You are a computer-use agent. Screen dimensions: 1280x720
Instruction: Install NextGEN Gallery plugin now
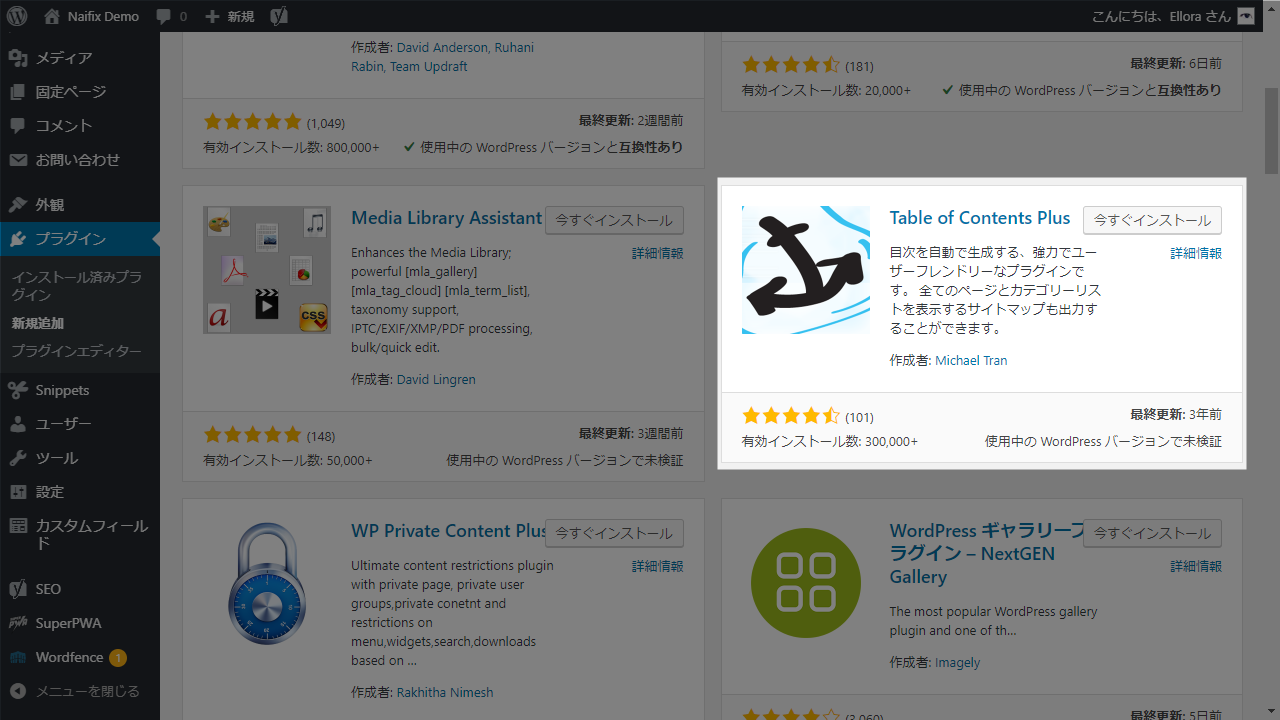pos(1152,533)
